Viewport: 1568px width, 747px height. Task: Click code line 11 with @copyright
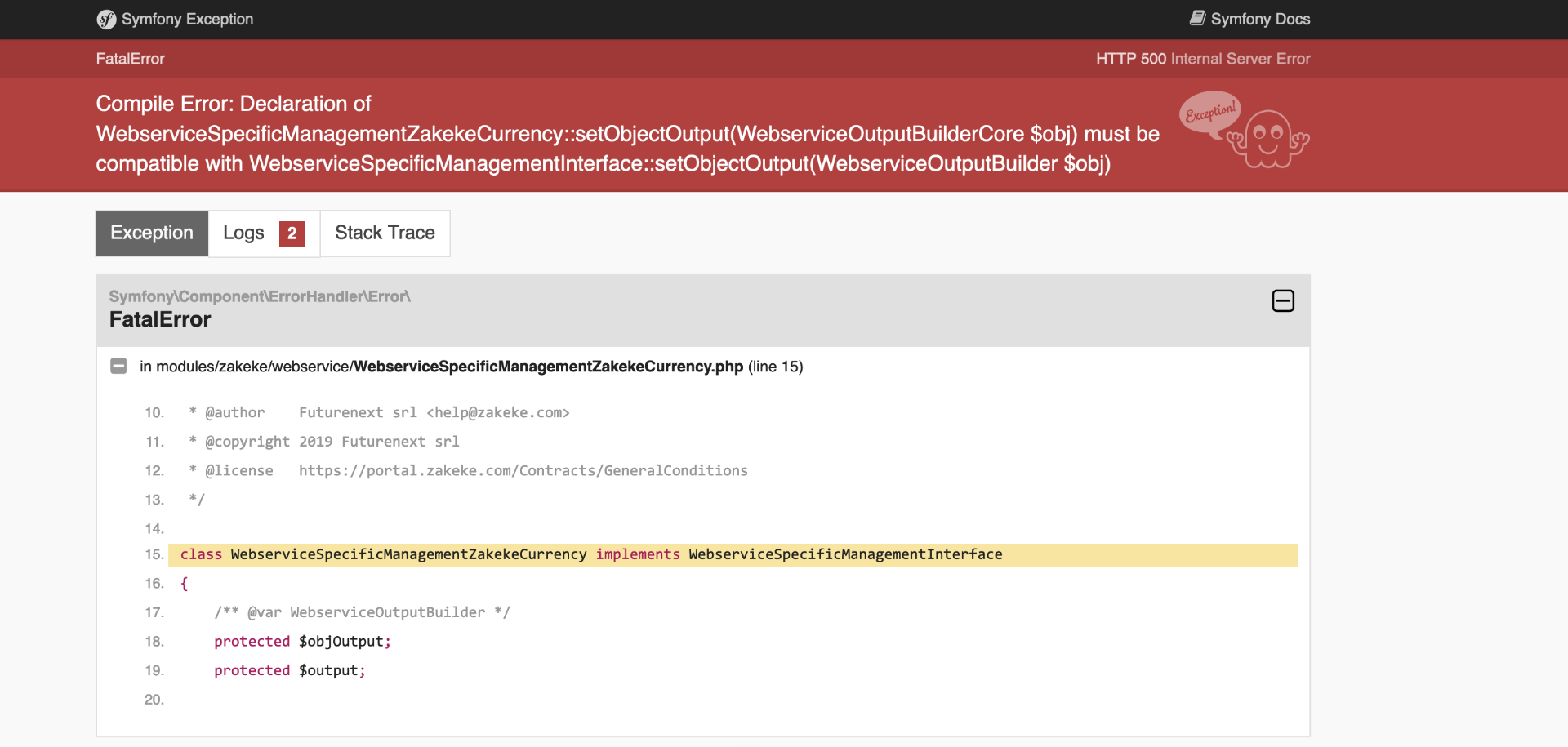323,442
